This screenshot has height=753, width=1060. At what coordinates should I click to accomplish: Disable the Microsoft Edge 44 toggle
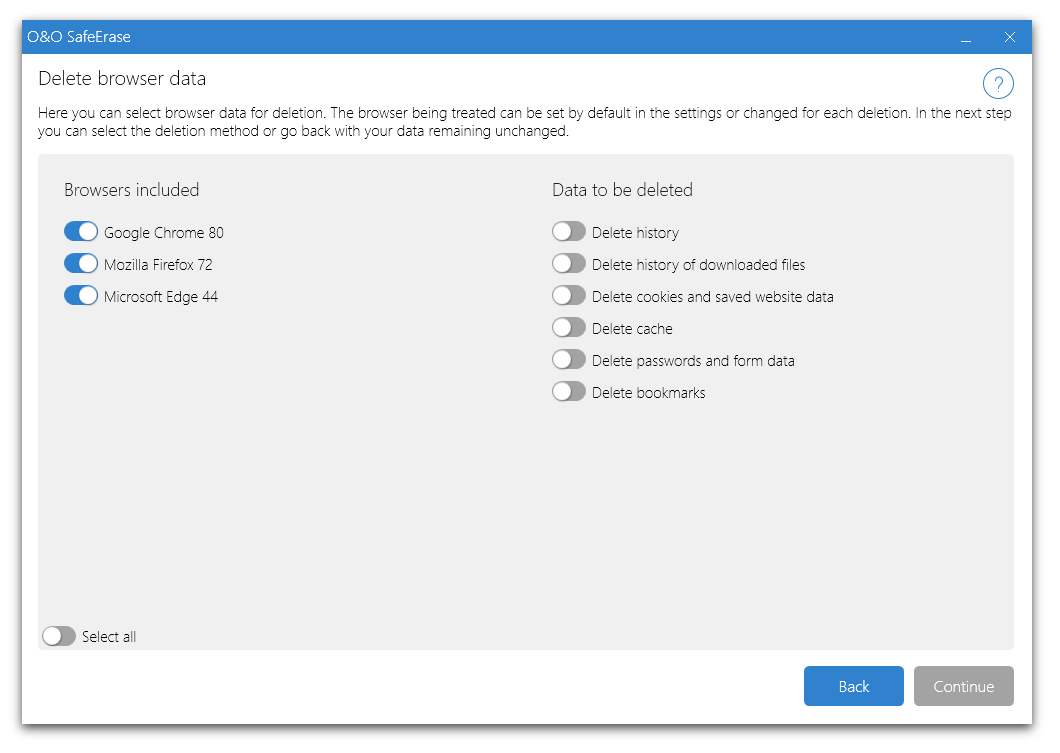coord(81,296)
